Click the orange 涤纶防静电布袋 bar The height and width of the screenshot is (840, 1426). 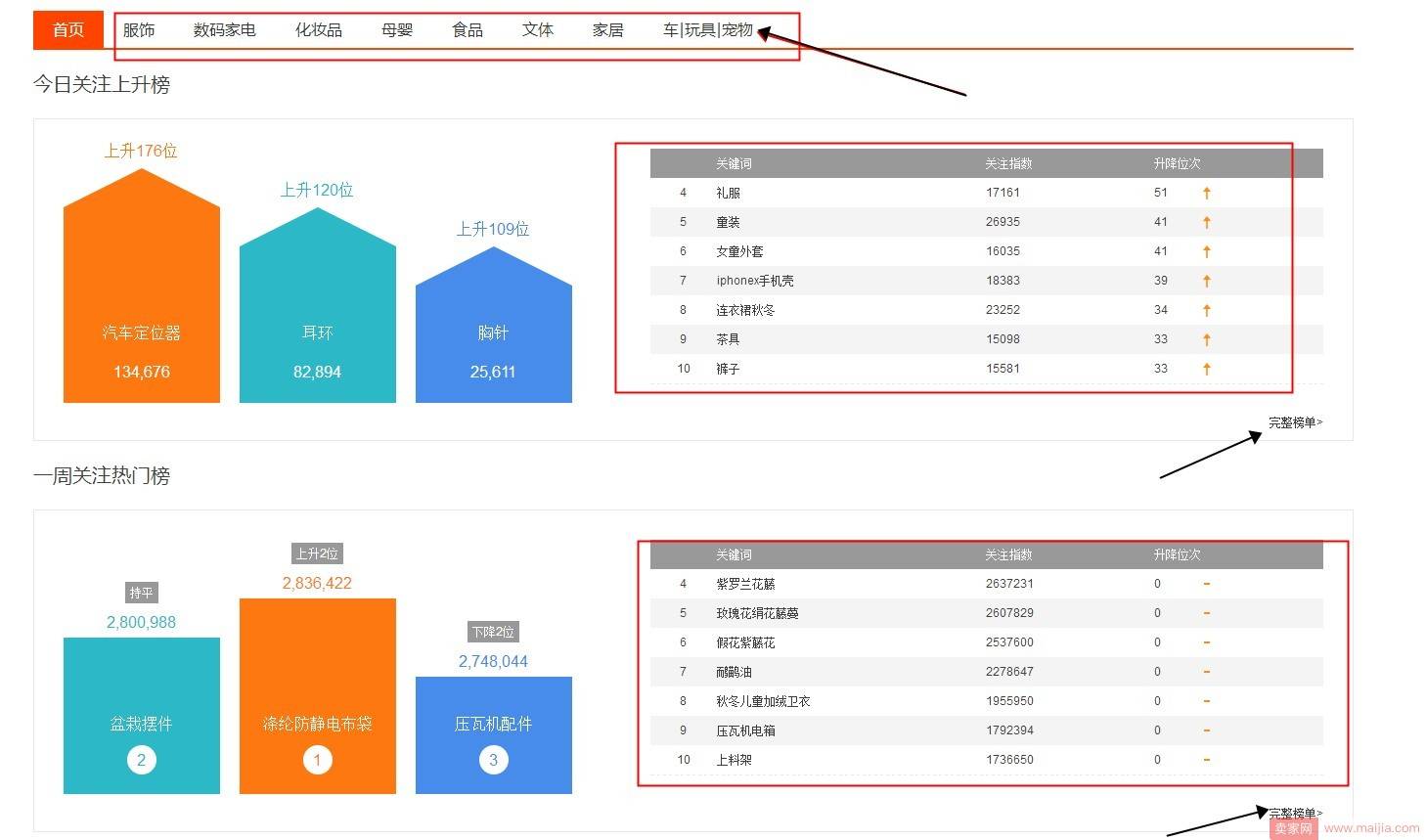pyautogui.click(x=318, y=696)
